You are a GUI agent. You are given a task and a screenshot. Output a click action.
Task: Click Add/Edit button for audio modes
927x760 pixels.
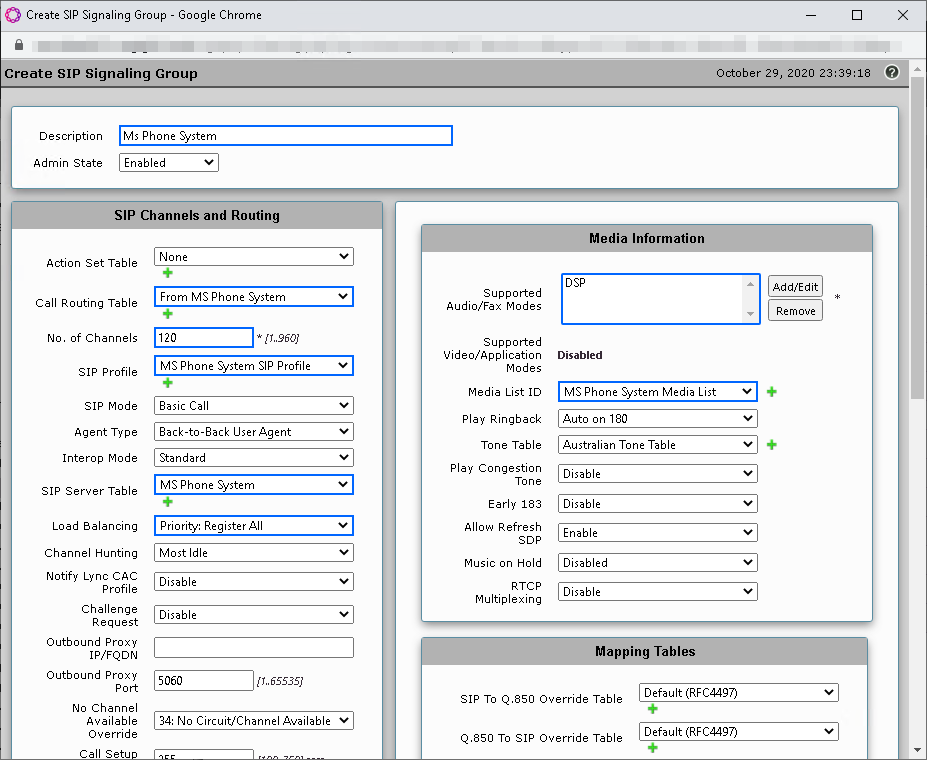coord(795,287)
